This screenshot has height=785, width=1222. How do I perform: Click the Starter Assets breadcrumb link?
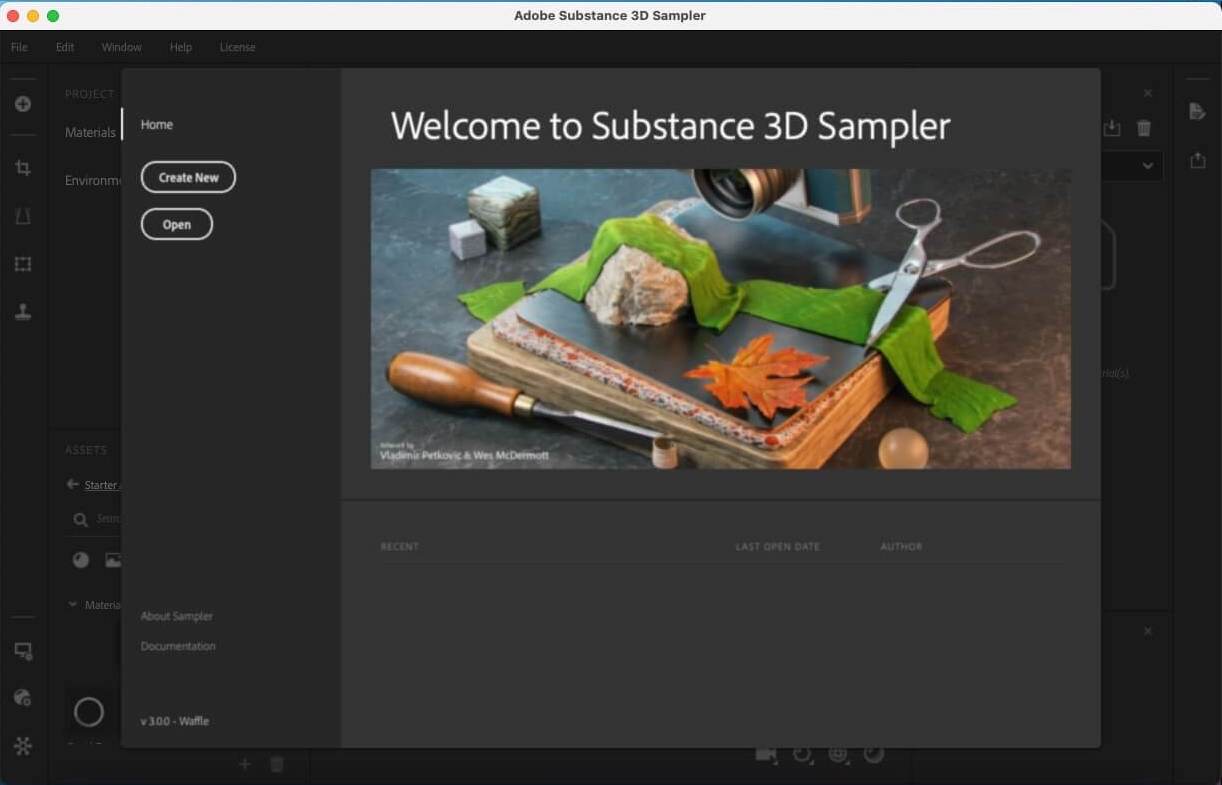[101, 485]
